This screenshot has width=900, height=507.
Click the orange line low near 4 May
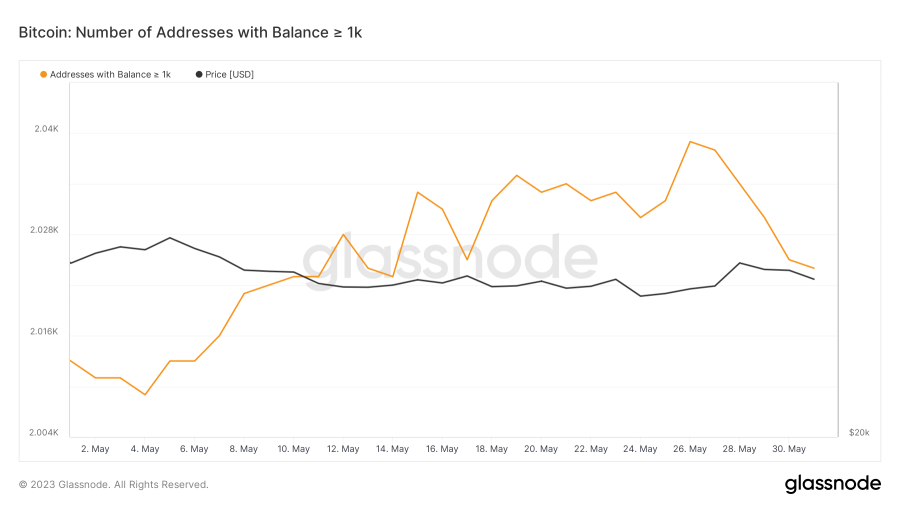point(145,394)
